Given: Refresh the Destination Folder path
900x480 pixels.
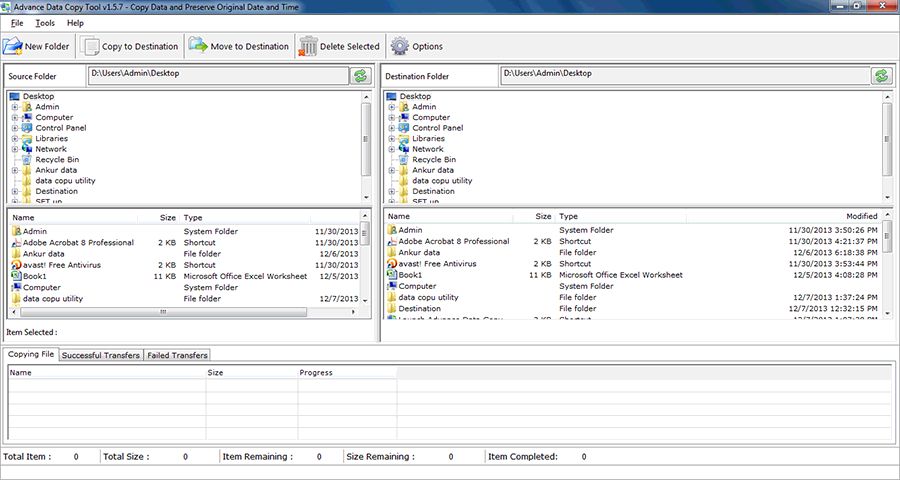Looking at the screenshot, I should pos(881,76).
